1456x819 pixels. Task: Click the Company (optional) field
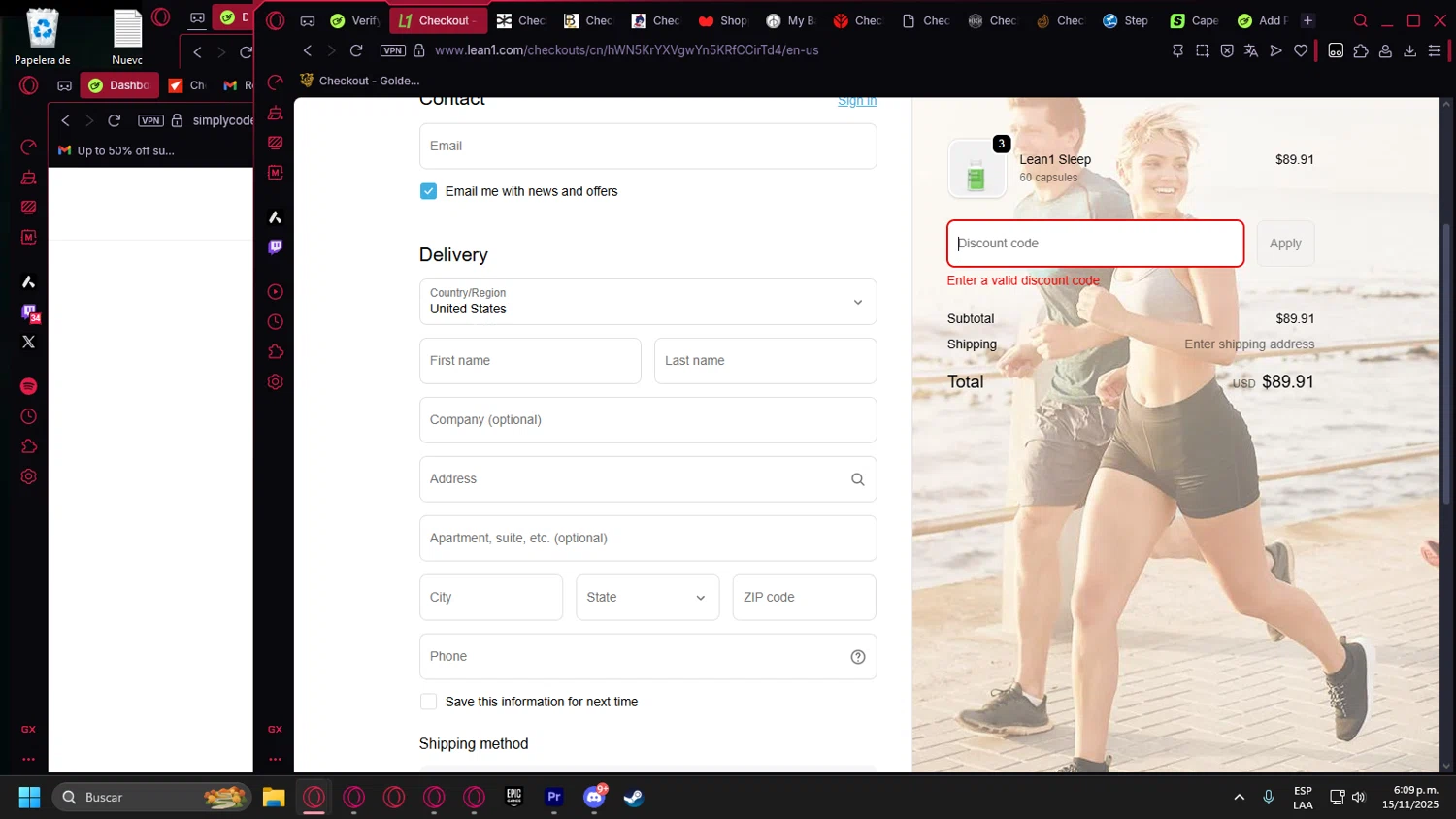coord(648,420)
